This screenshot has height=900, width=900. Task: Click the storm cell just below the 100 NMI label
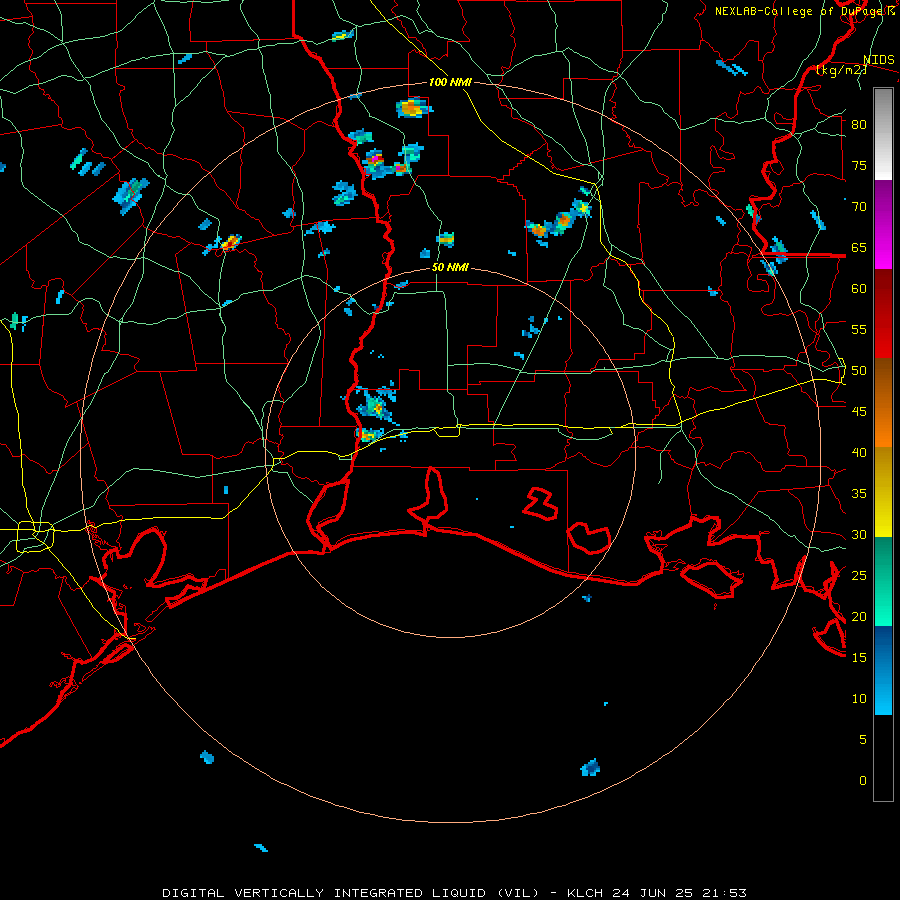413,108
